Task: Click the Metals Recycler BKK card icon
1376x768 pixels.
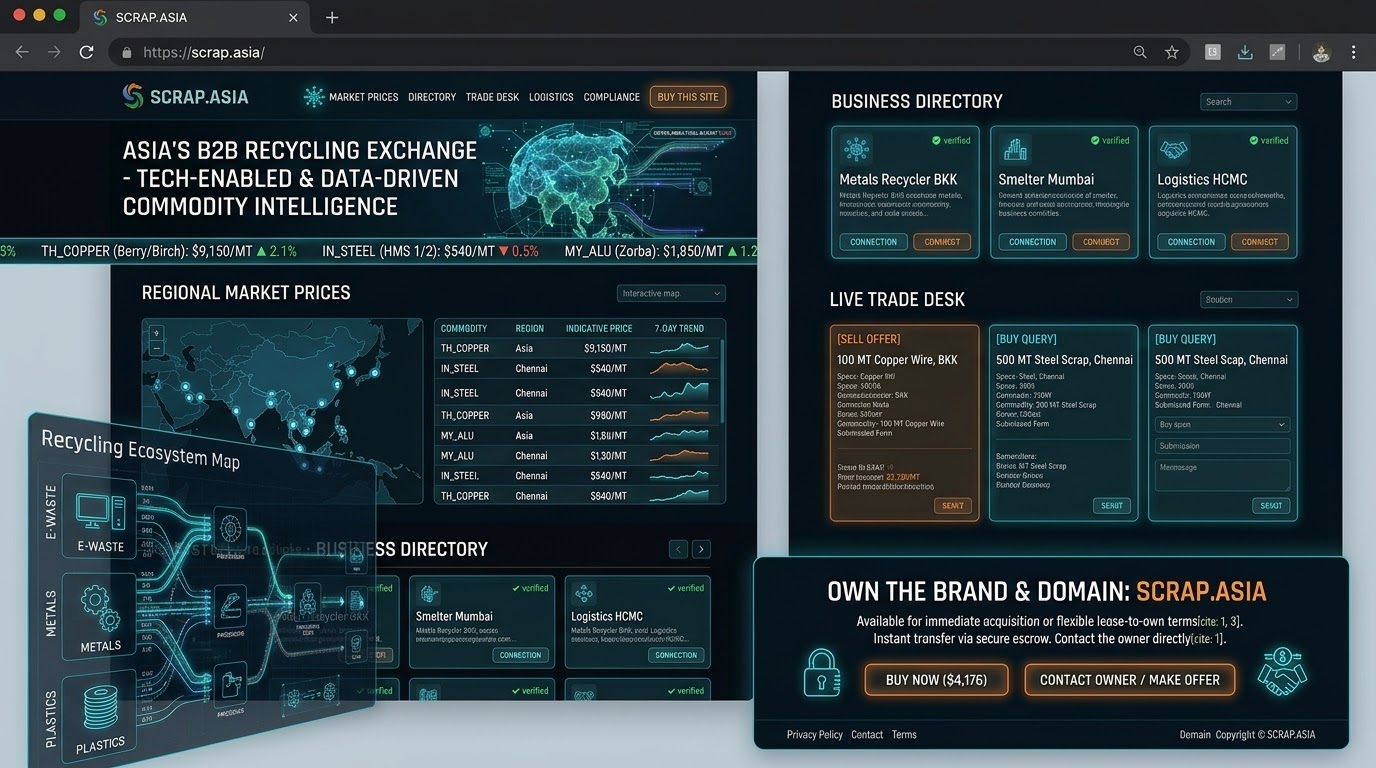Action: tap(856, 150)
